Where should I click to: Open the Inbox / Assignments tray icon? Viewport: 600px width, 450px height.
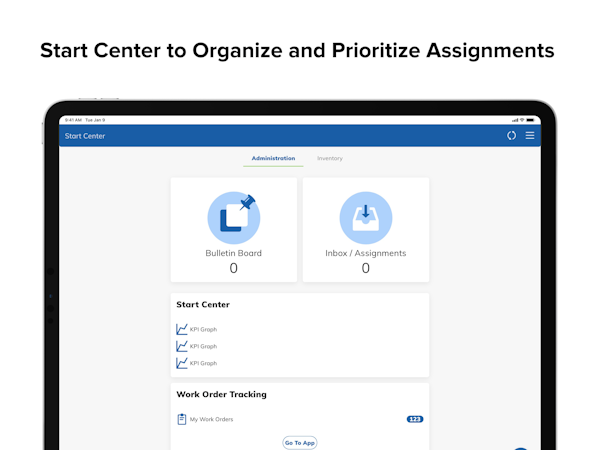pyautogui.click(x=366, y=217)
